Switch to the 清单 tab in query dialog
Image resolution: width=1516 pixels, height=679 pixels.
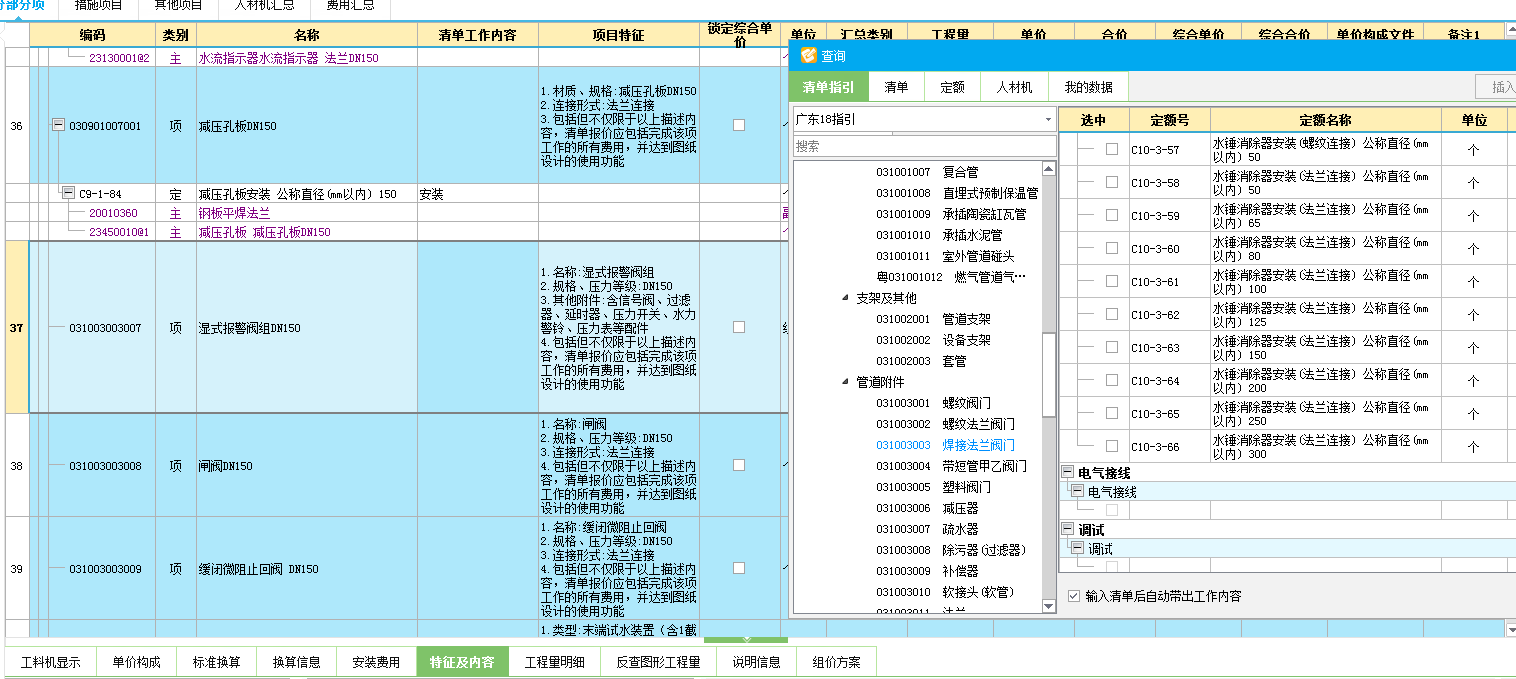pos(896,87)
